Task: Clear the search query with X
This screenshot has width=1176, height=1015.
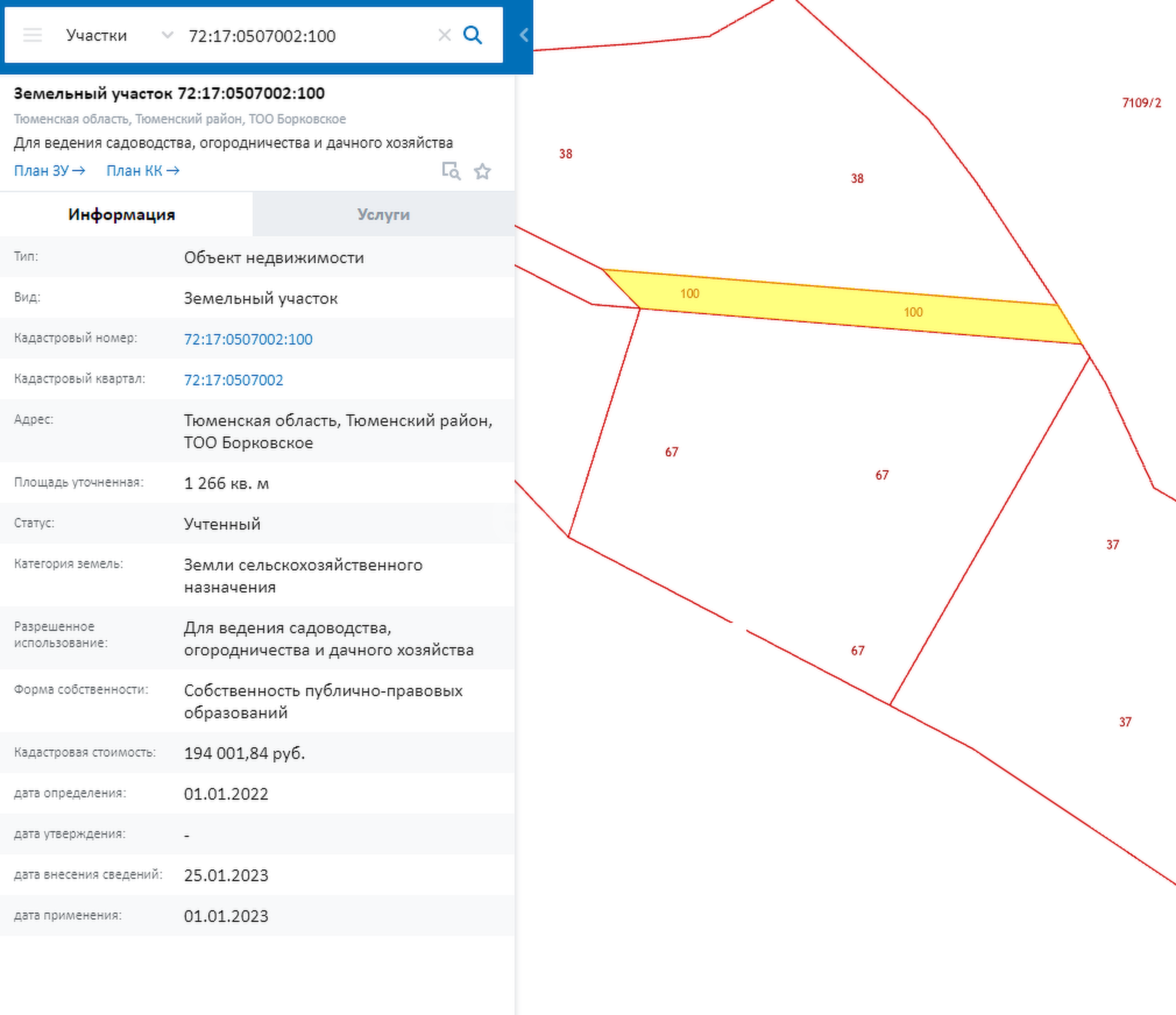Action: [x=445, y=35]
